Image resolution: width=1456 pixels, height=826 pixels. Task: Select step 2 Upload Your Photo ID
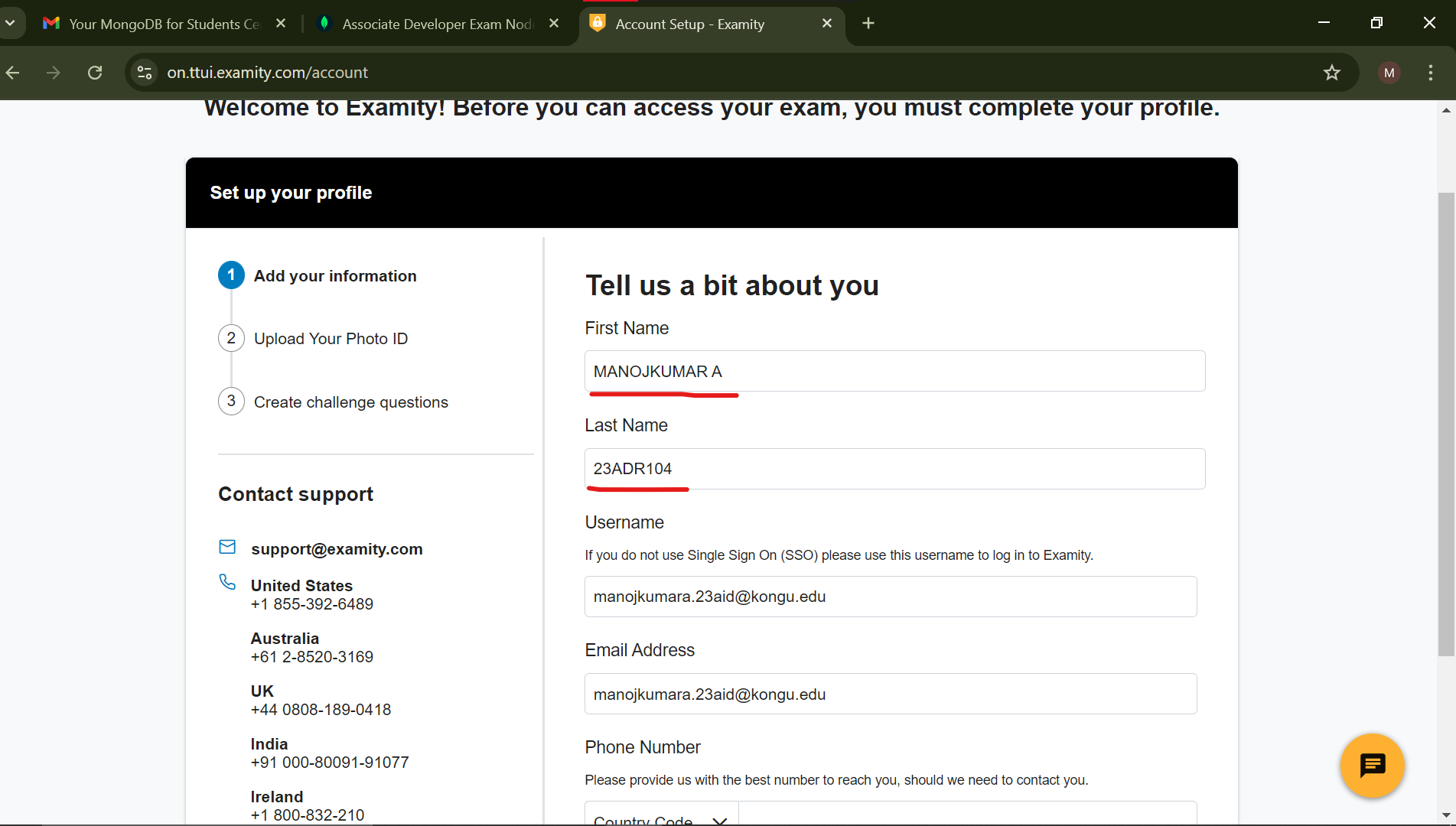331,339
